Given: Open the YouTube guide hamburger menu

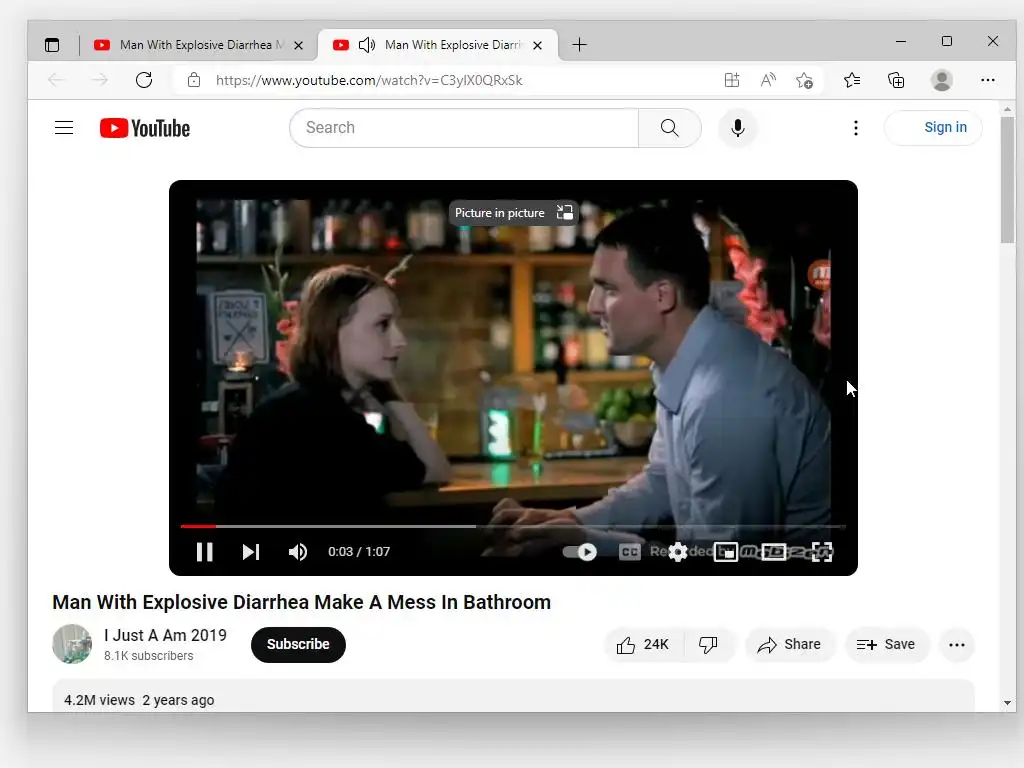Looking at the screenshot, I should click(x=64, y=127).
